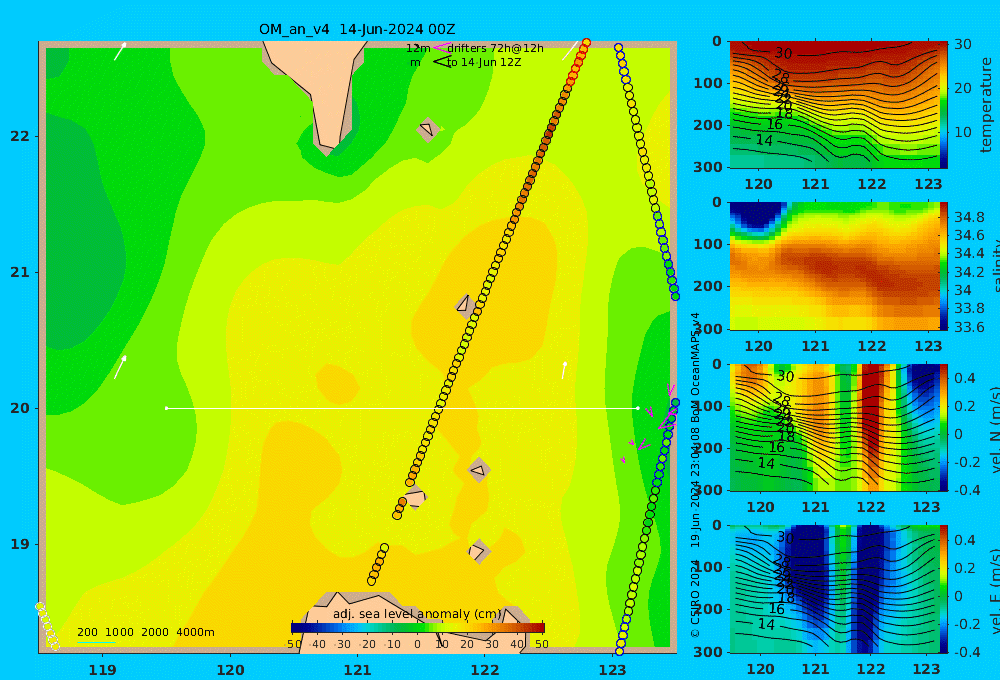Click the Taiwan landmass at the map top
This screenshot has height=680, width=1000.
point(325,89)
